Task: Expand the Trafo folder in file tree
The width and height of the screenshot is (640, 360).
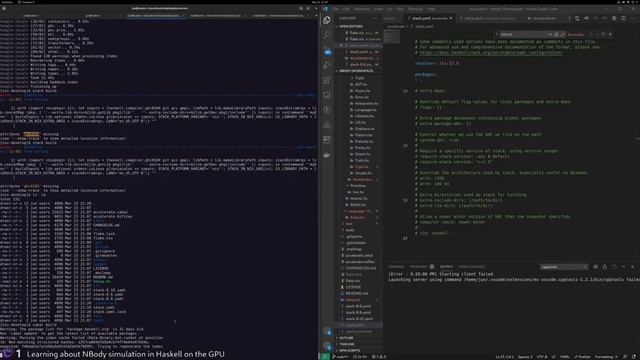Action: [x=359, y=78]
